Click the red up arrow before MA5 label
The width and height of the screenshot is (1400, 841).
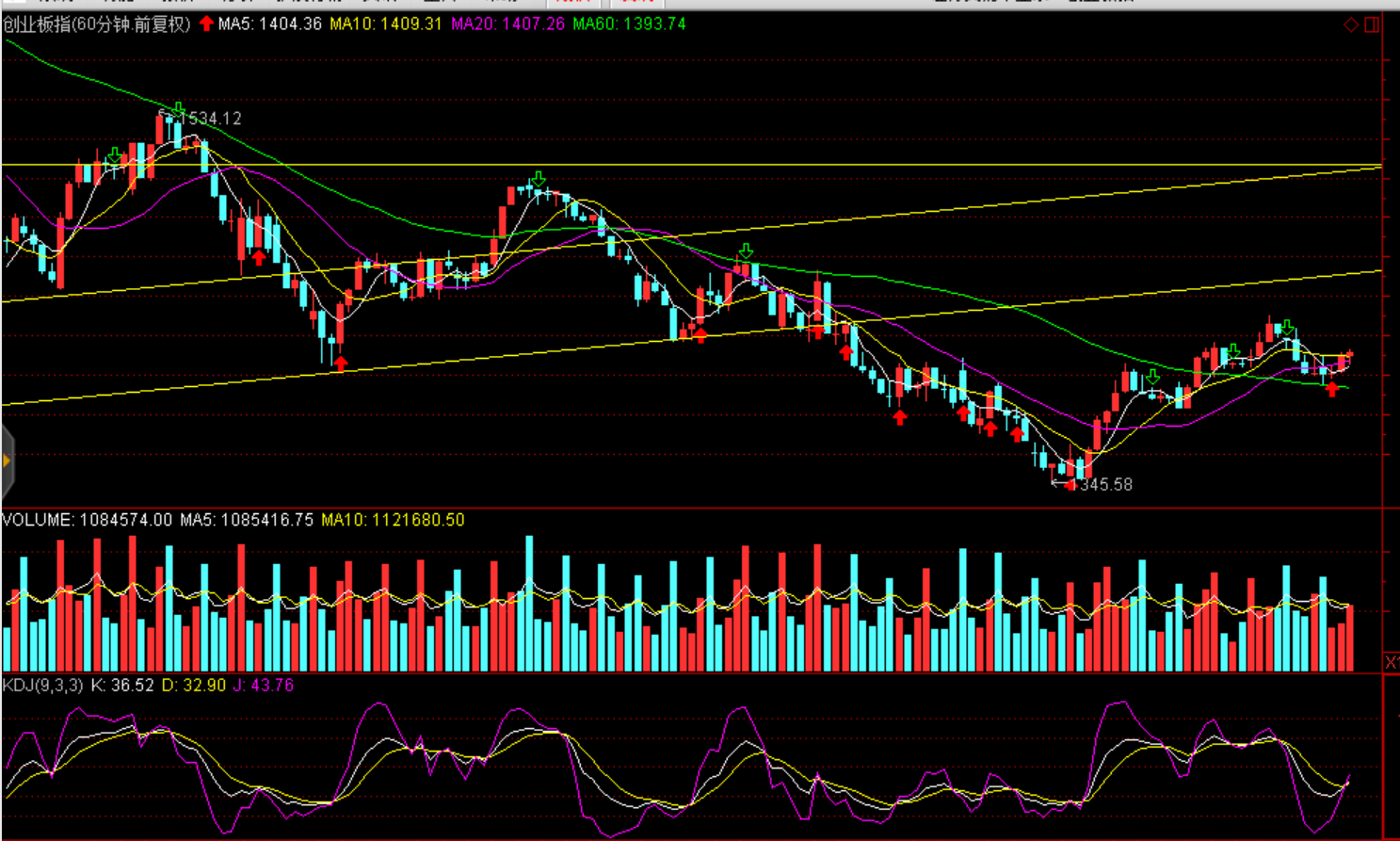(x=206, y=24)
